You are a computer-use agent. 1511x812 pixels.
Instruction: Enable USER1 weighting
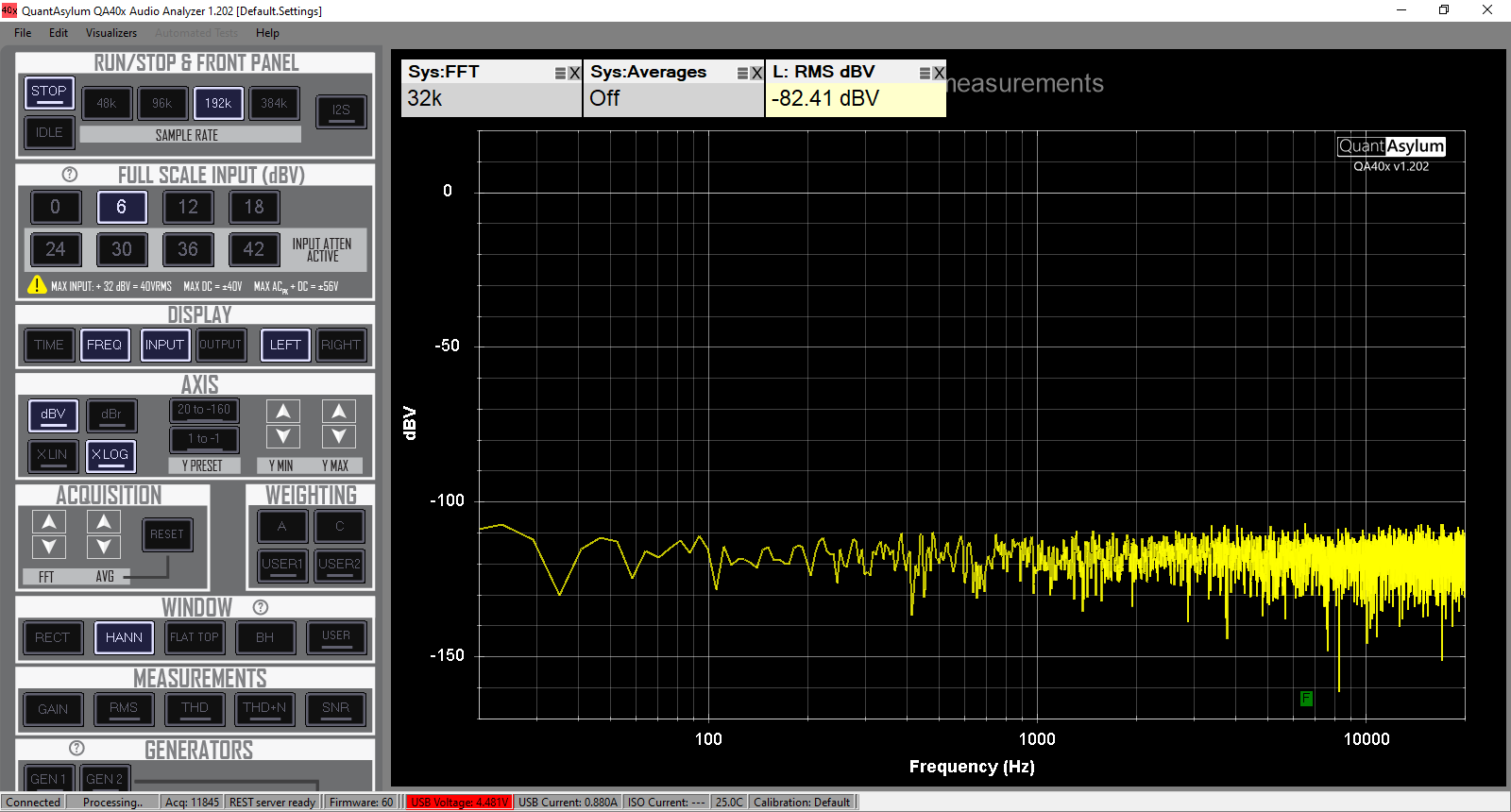point(282,566)
